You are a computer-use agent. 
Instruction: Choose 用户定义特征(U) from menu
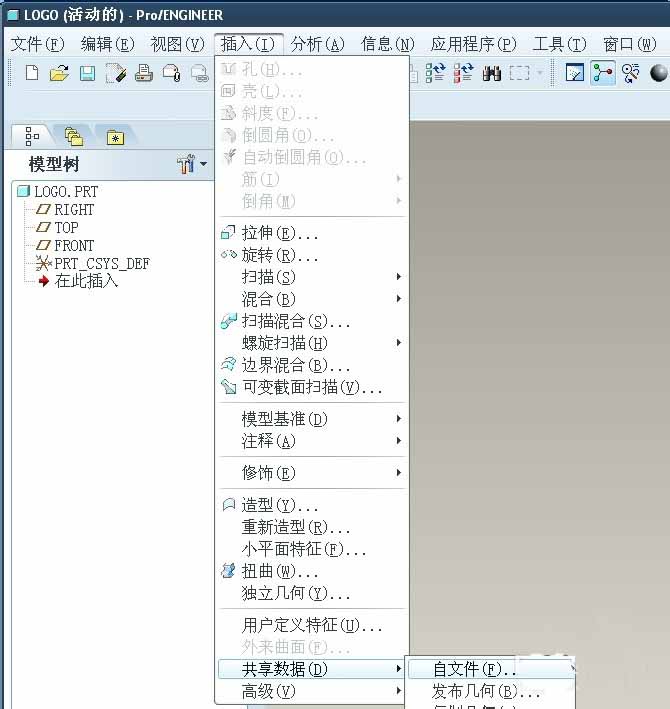coord(312,626)
